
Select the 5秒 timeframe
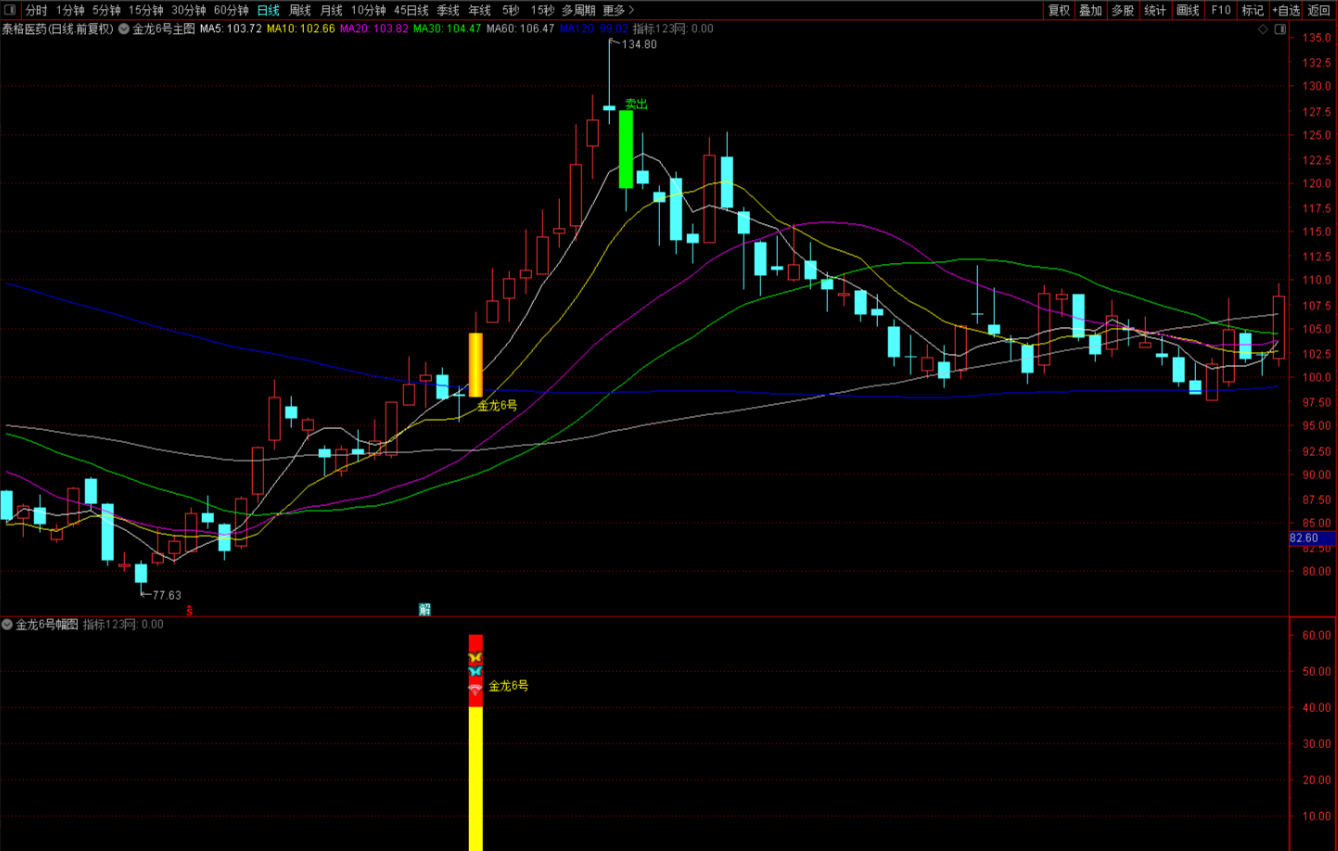pyautogui.click(x=511, y=10)
